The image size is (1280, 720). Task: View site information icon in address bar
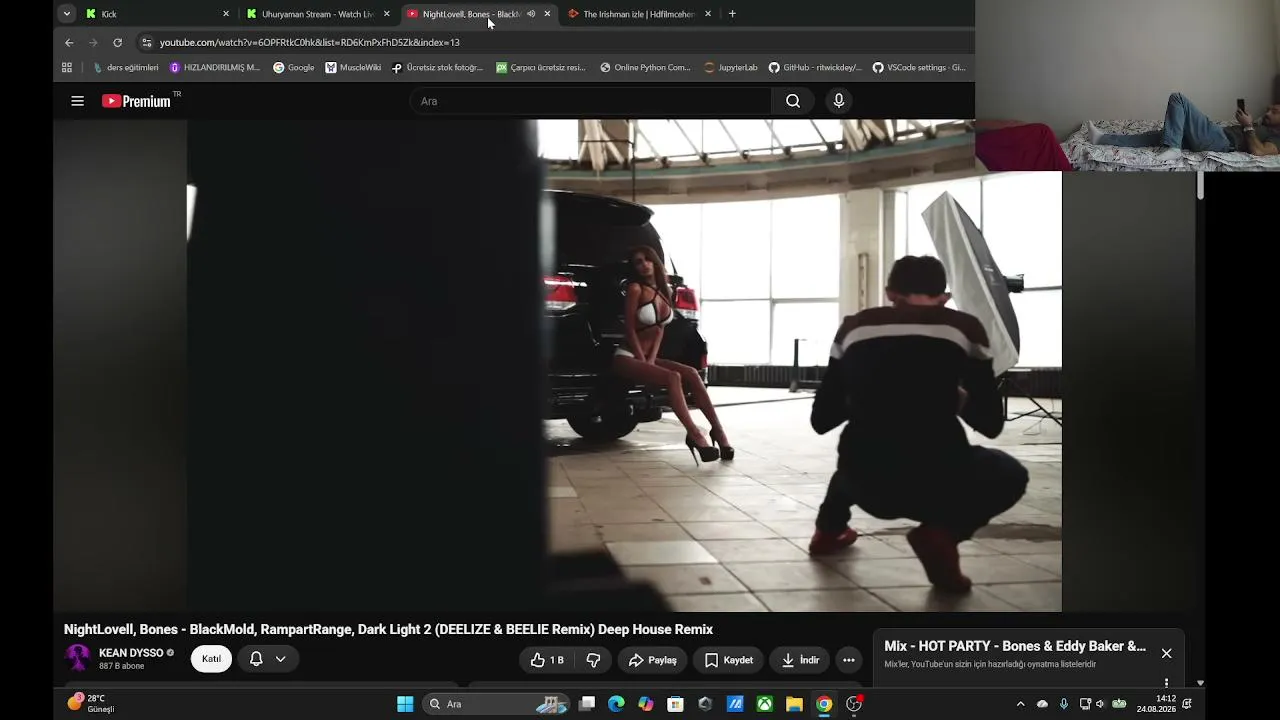[x=146, y=42]
